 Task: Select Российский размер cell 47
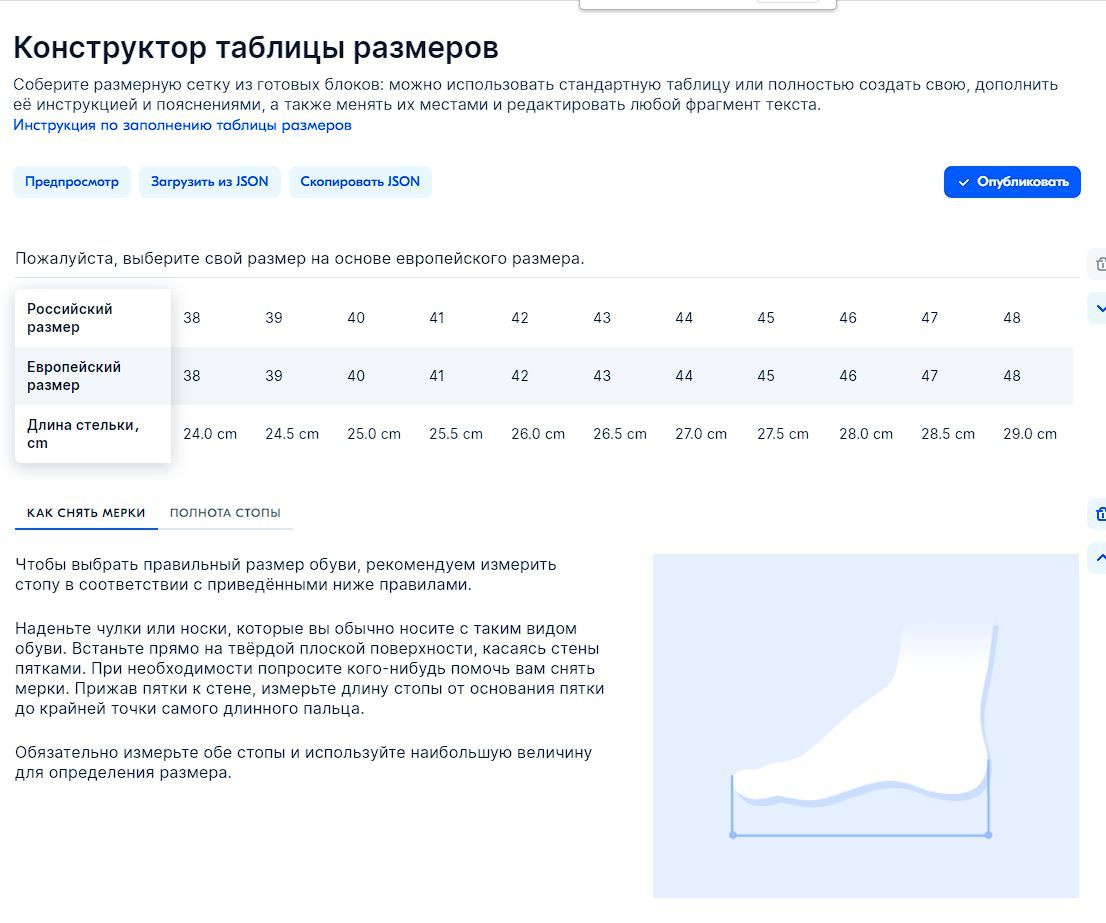(930, 318)
